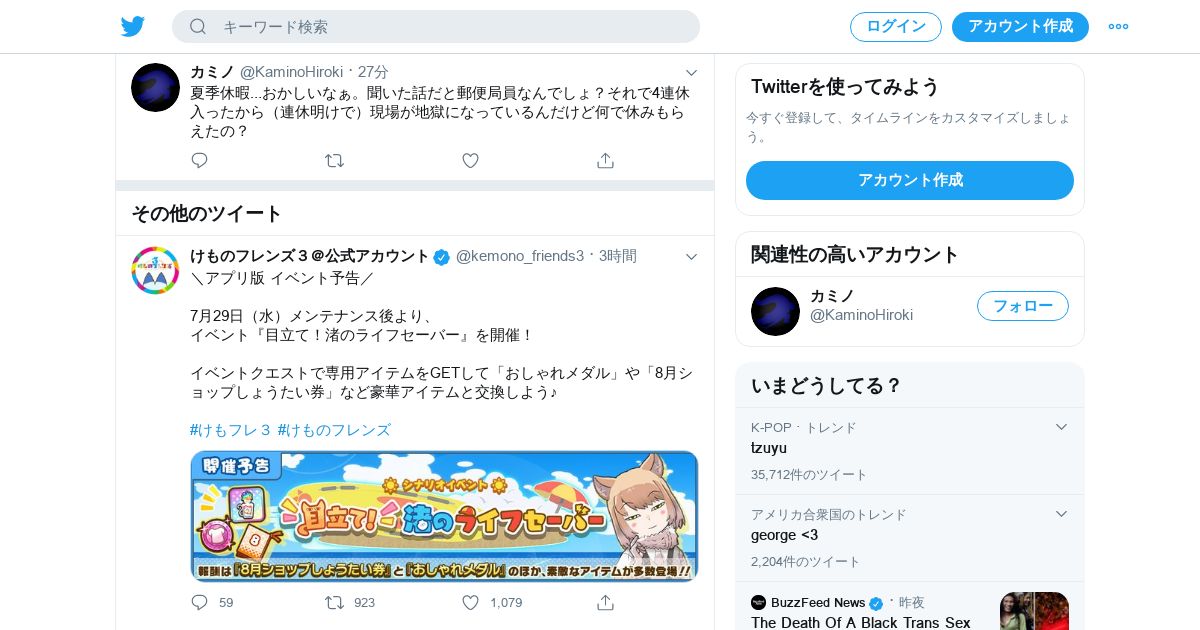Retweet the けものフレンズ3 tweet with 923 retweets

[x=335, y=602]
